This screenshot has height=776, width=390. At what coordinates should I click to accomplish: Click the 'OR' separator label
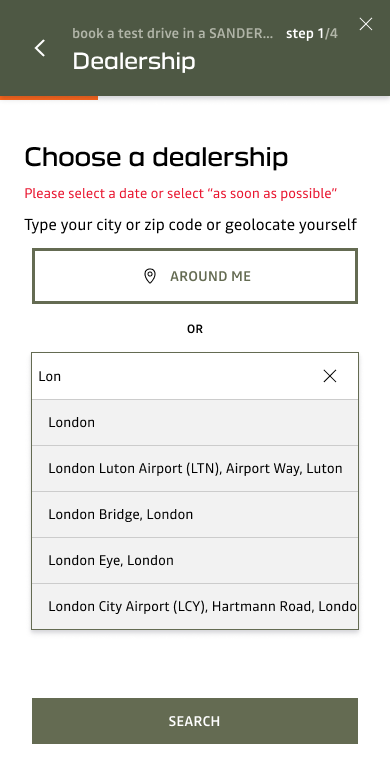195,329
